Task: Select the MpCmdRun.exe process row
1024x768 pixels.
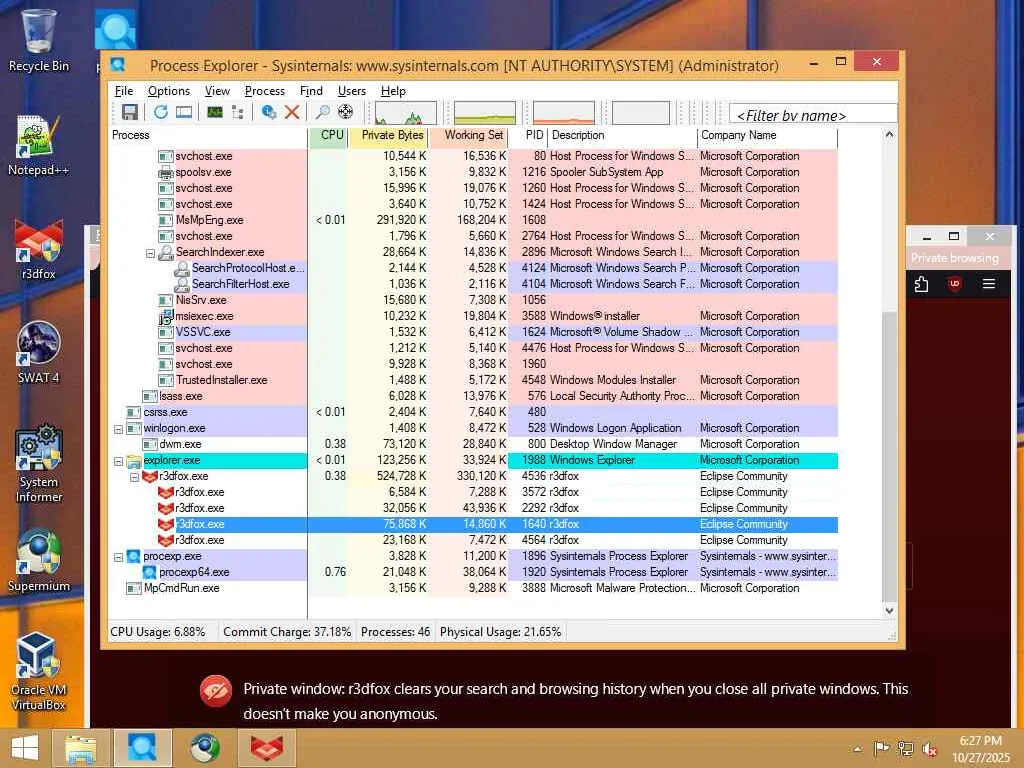Action: pyautogui.click(x=473, y=588)
